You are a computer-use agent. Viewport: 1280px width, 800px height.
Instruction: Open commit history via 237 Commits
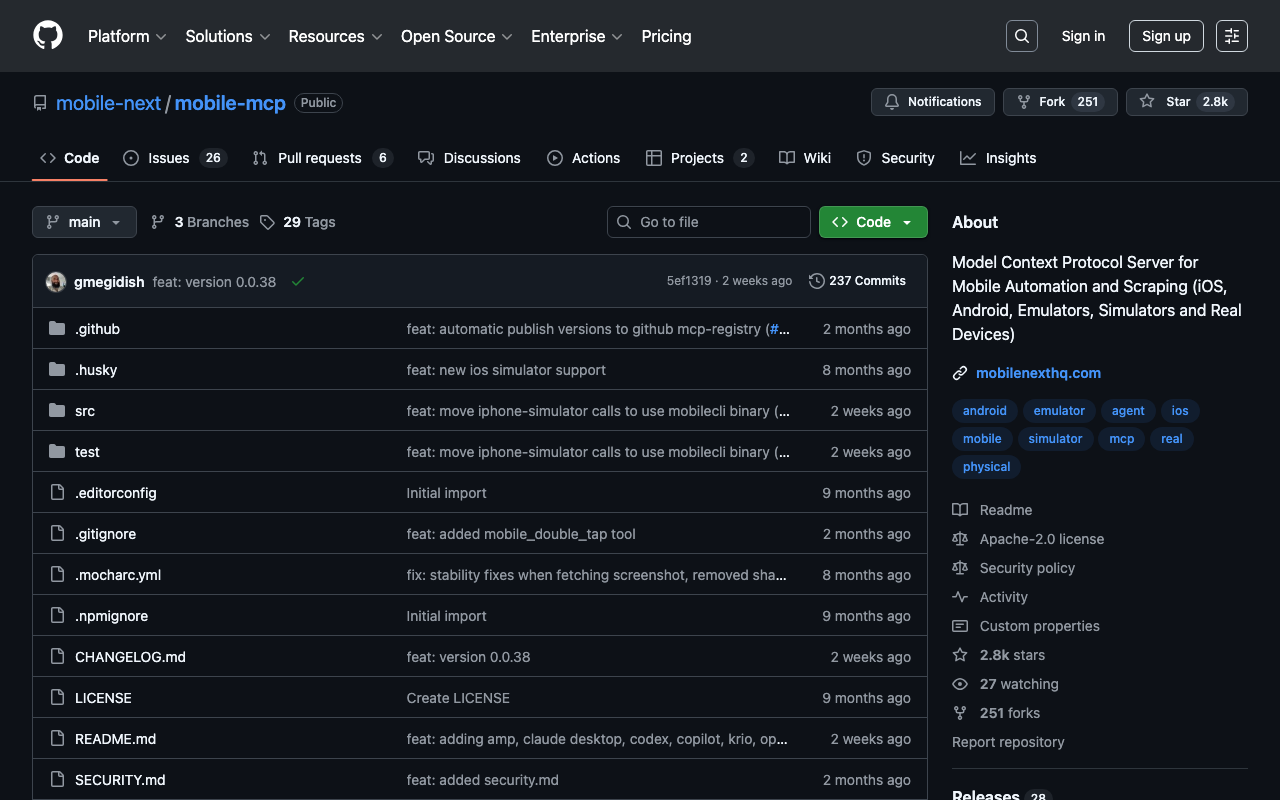tap(857, 281)
